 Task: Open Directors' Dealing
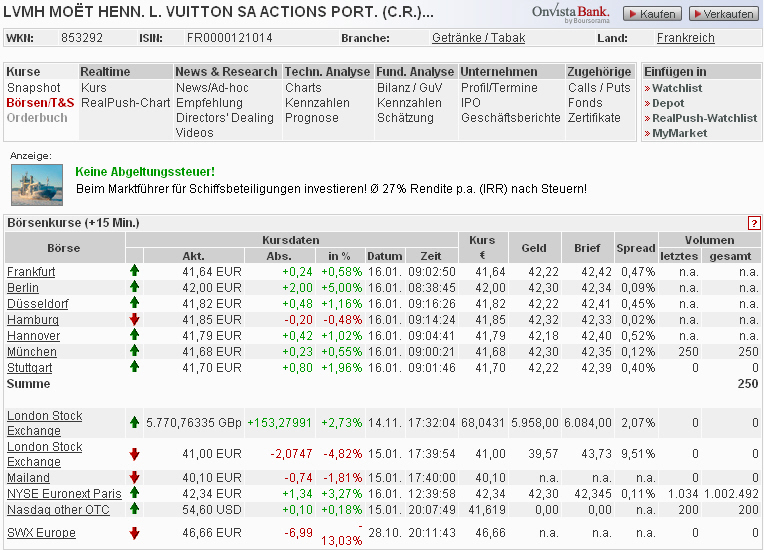[x=225, y=118]
